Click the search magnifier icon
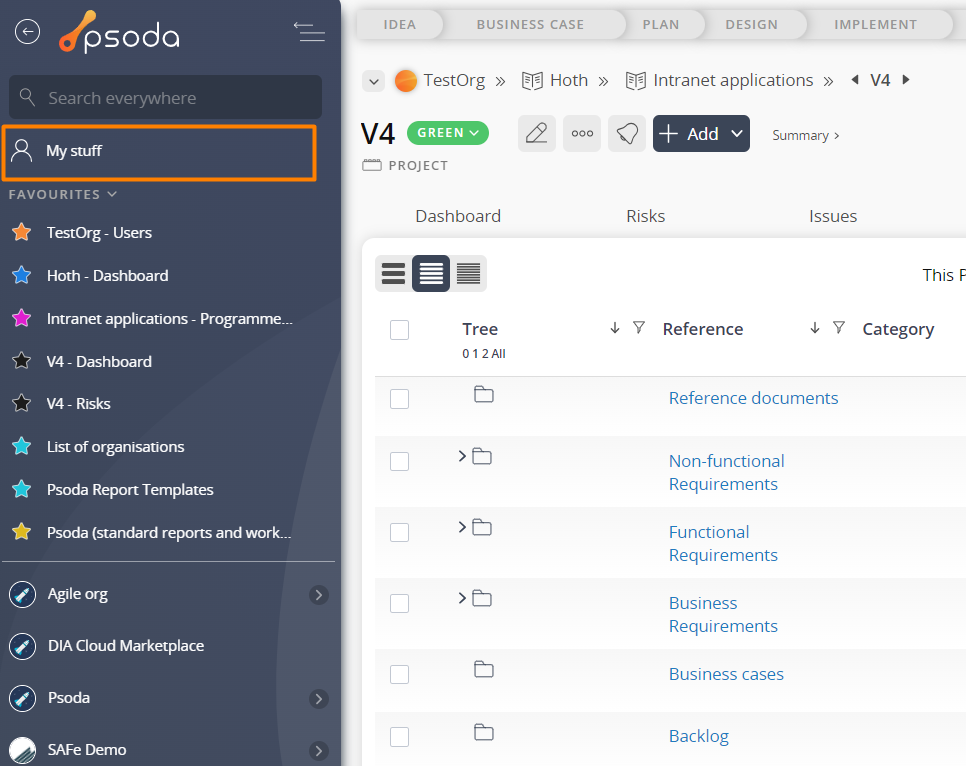 (x=27, y=97)
